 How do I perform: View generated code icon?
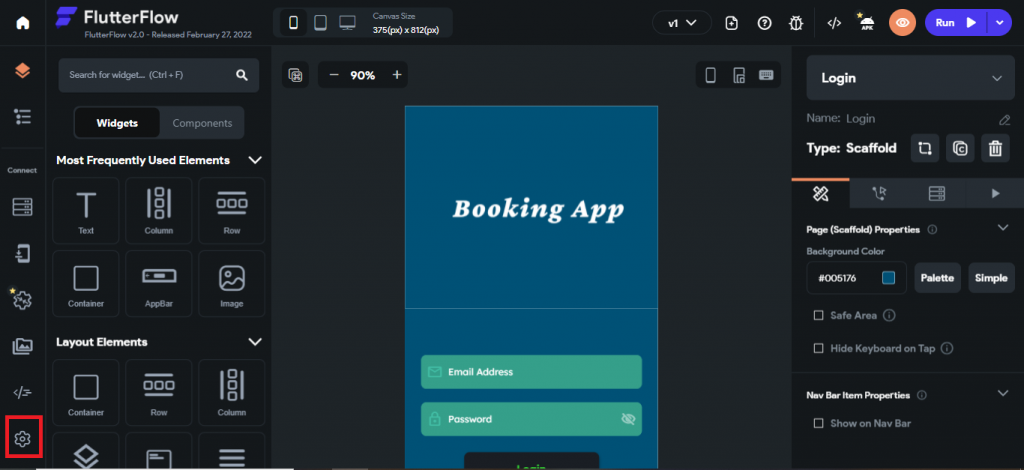pos(834,23)
